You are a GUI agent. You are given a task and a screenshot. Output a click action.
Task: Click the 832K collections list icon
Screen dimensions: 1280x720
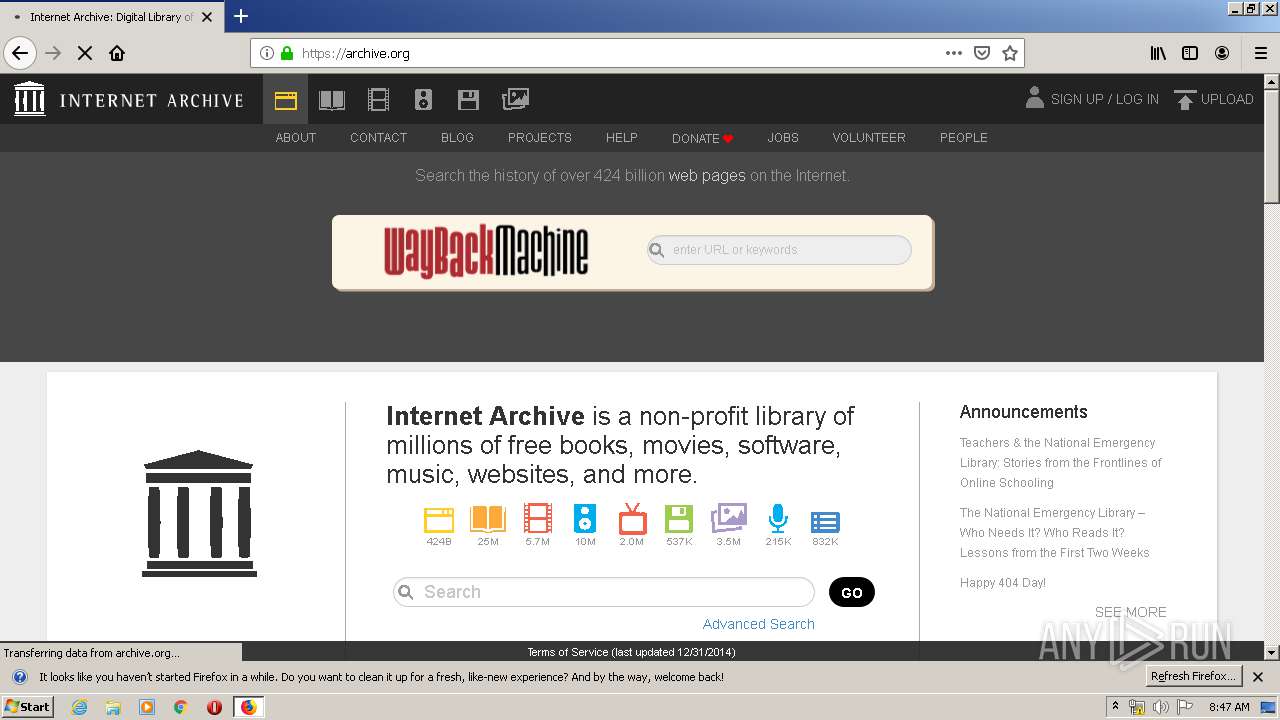(825, 522)
